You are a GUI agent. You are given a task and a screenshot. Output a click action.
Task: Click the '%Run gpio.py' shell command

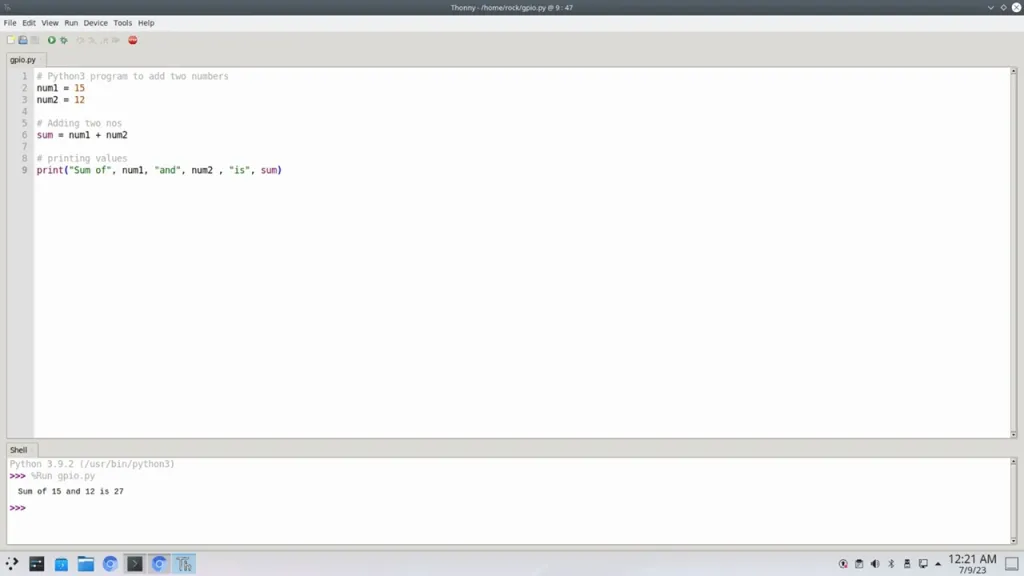pyautogui.click(x=63, y=476)
